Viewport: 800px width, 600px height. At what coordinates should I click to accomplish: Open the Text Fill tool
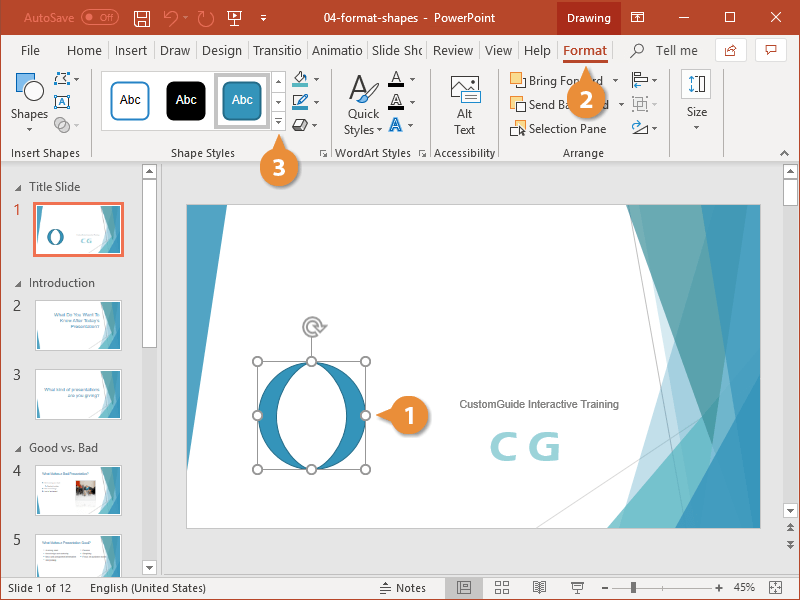click(395, 78)
